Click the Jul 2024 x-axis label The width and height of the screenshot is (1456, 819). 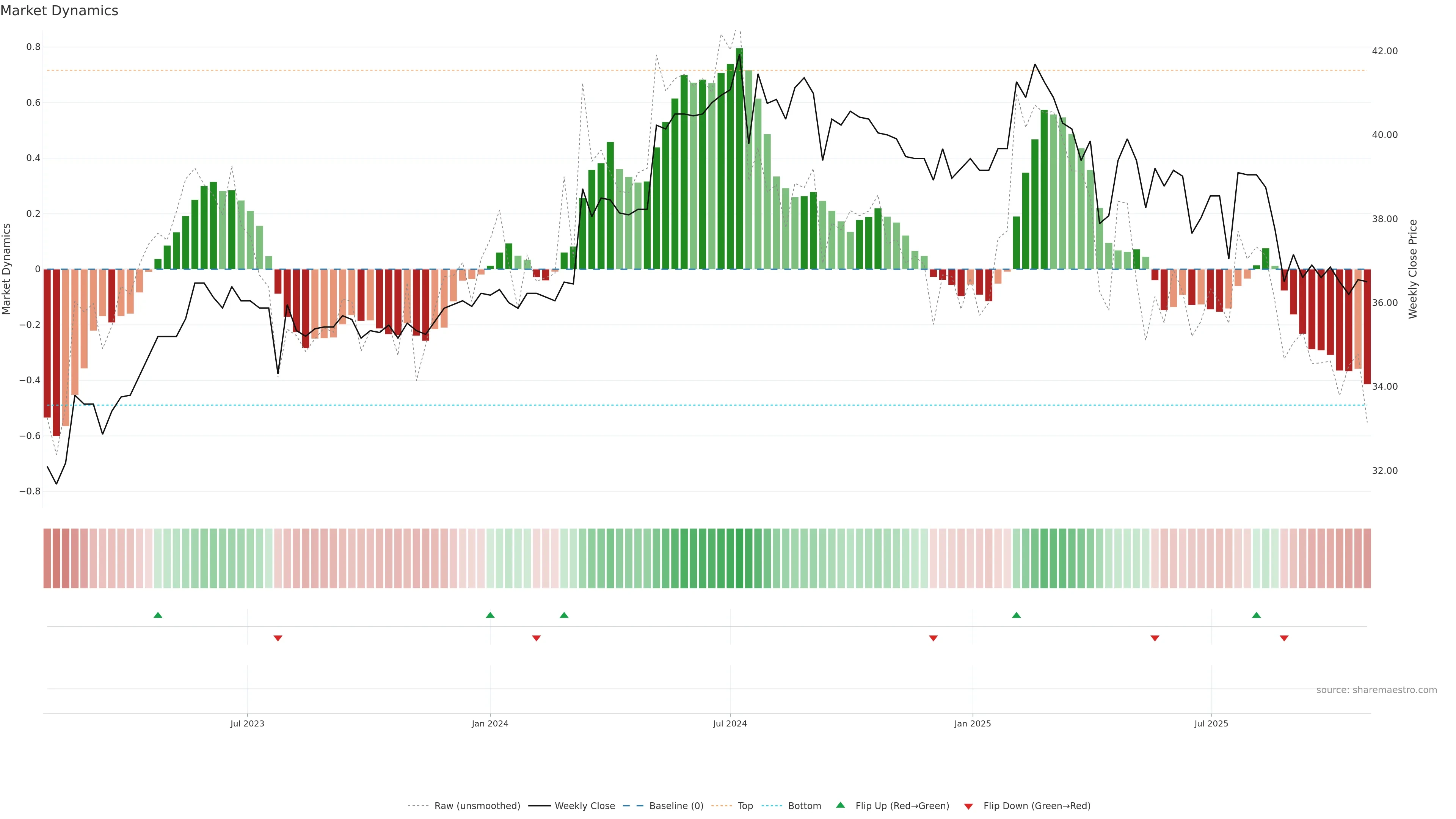click(x=730, y=723)
